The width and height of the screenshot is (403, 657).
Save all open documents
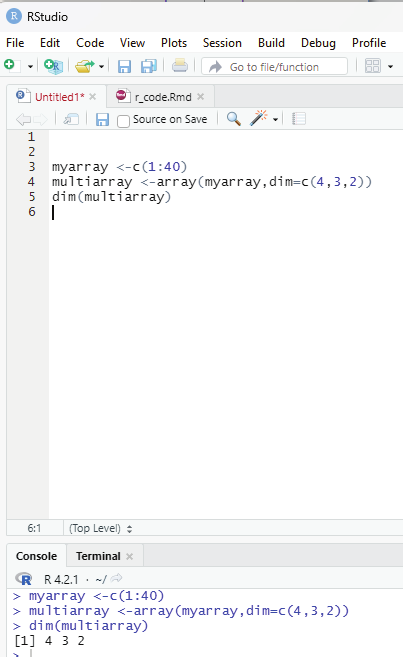[148, 66]
